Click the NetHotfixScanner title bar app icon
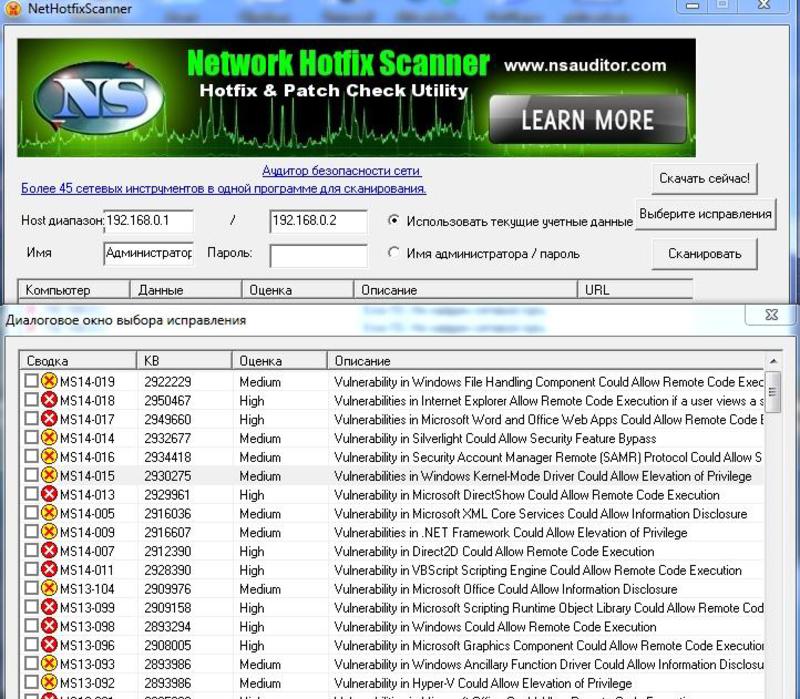Screen dimensions: 800x699 (11, 8)
